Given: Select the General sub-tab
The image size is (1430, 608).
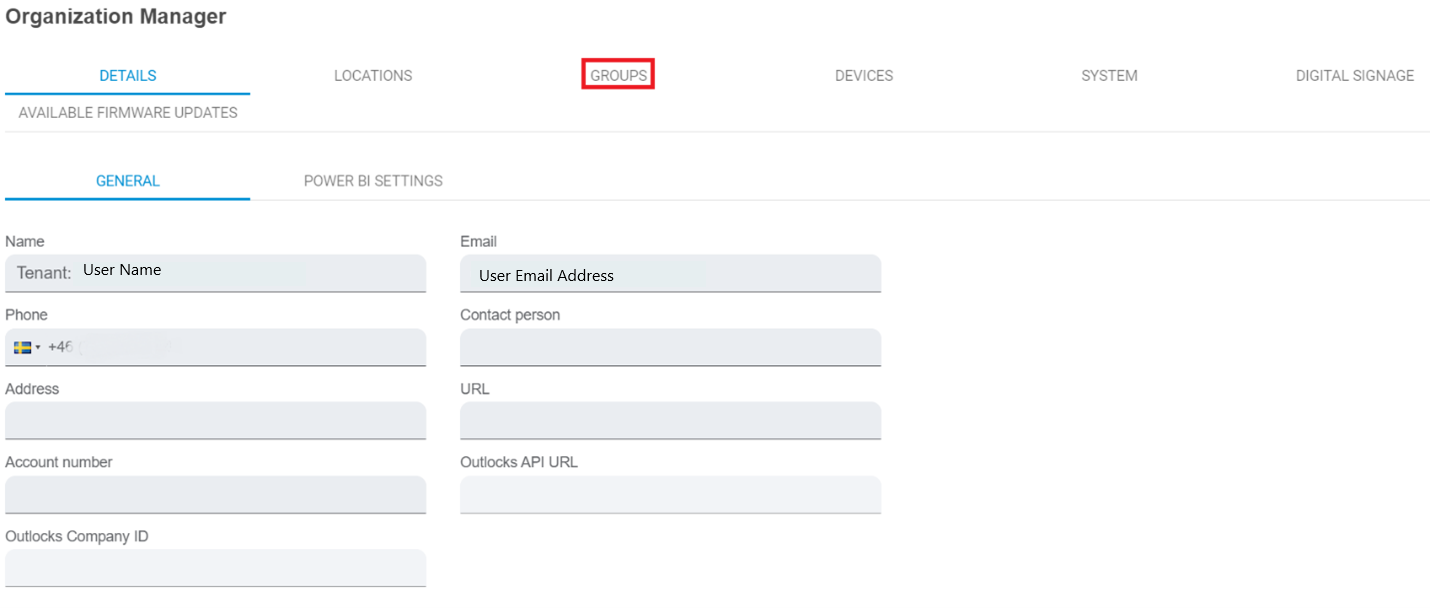Looking at the screenshot, I should 127,181.
